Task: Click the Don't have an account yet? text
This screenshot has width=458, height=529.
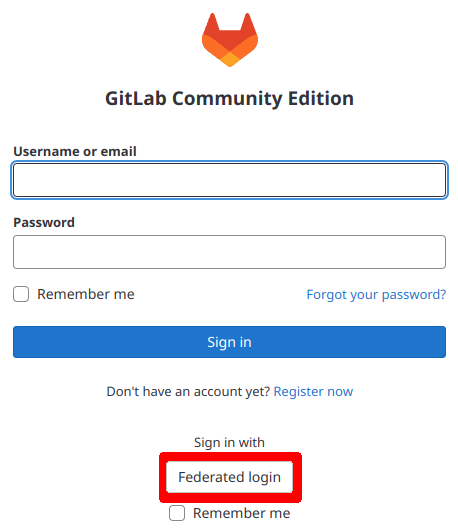Action: 188,391
